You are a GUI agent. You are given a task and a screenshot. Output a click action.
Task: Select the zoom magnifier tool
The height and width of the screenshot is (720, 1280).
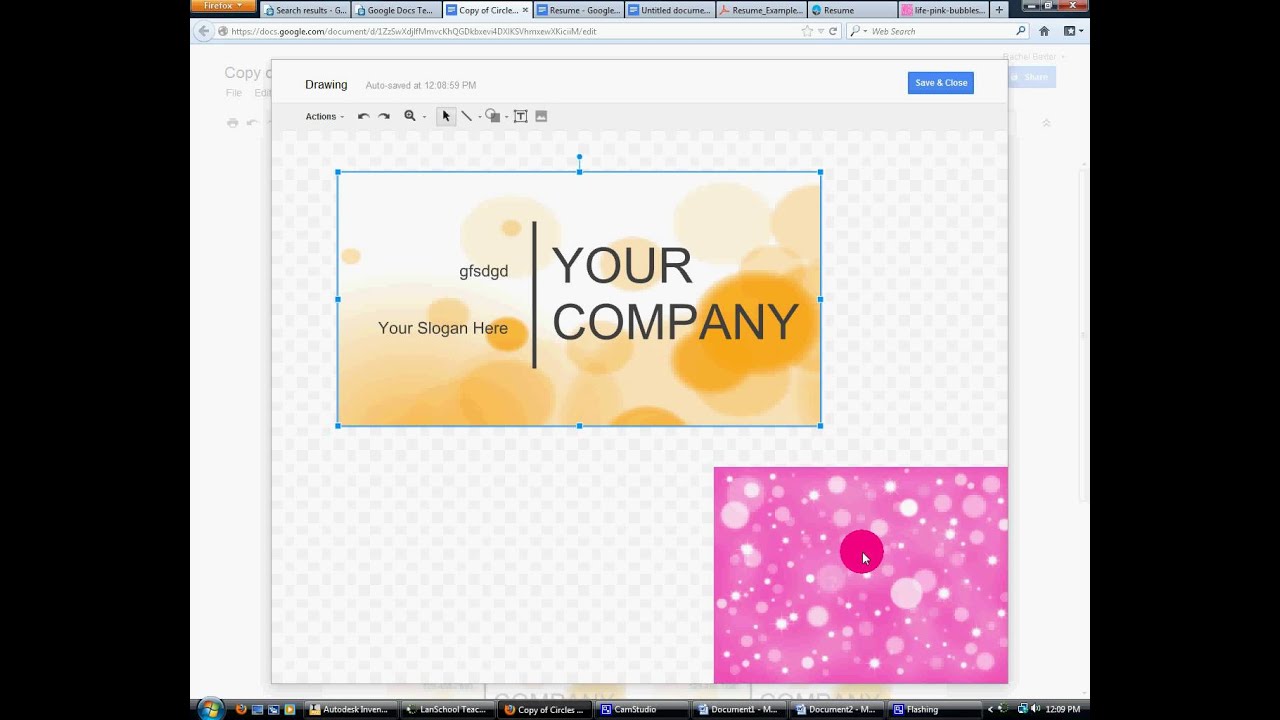point(409,116)
